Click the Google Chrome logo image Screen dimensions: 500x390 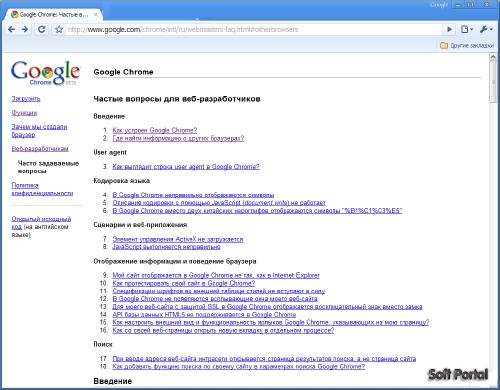[45, 73]
